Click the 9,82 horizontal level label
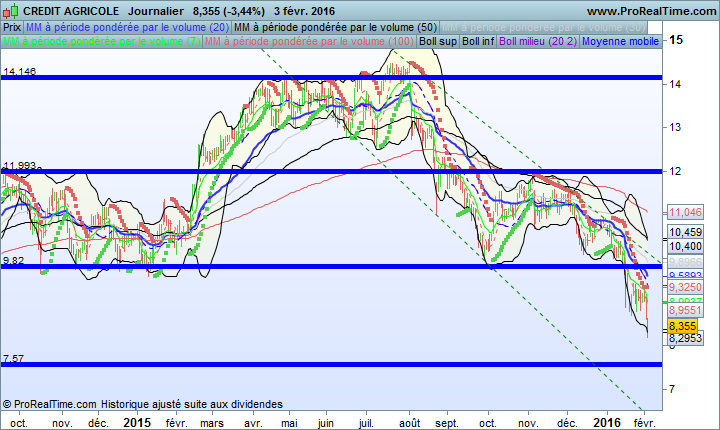This screenshot has width=720, height=430. pyautogui.click(x=13, y=260)
